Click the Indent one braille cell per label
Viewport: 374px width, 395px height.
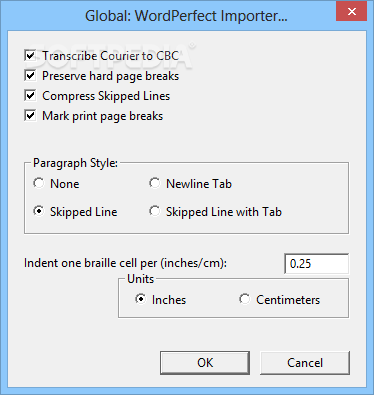pos(125,263)
